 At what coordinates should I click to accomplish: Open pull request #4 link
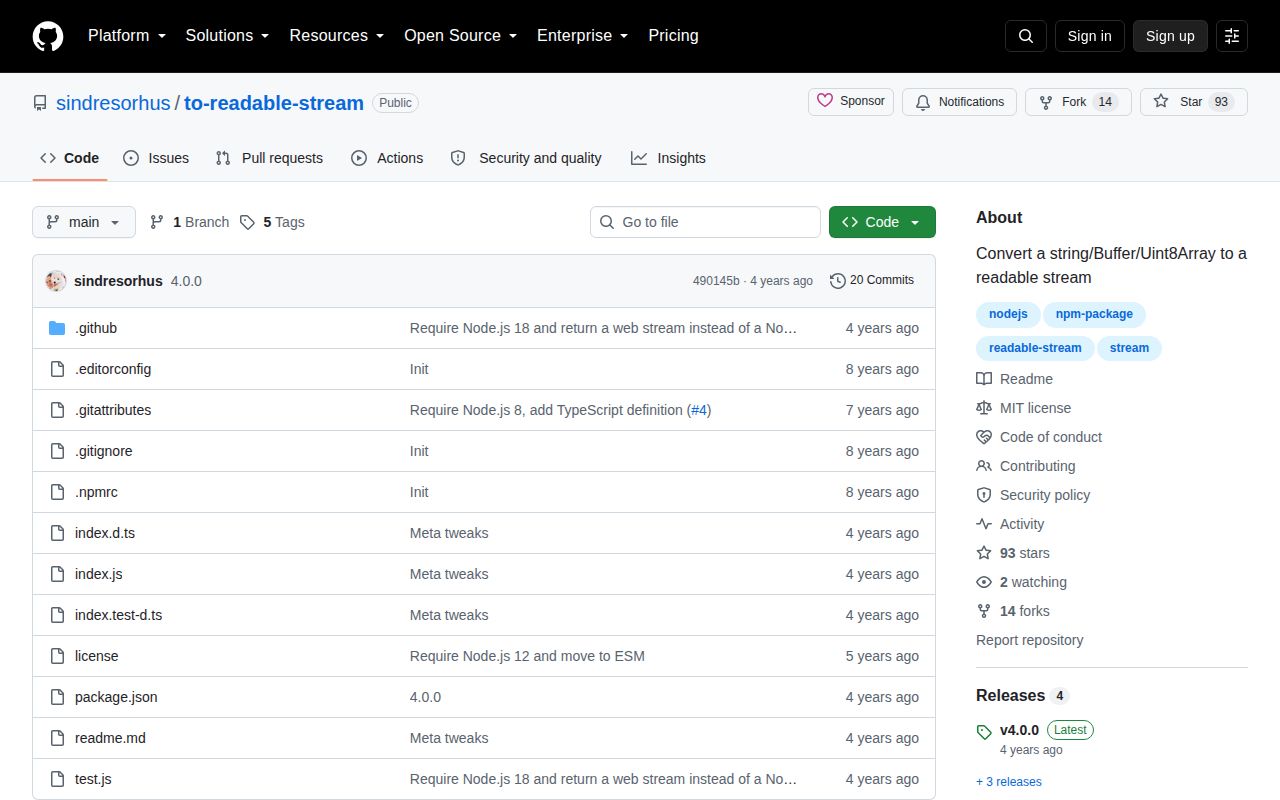pyautogui.click(x=699, y=410)
